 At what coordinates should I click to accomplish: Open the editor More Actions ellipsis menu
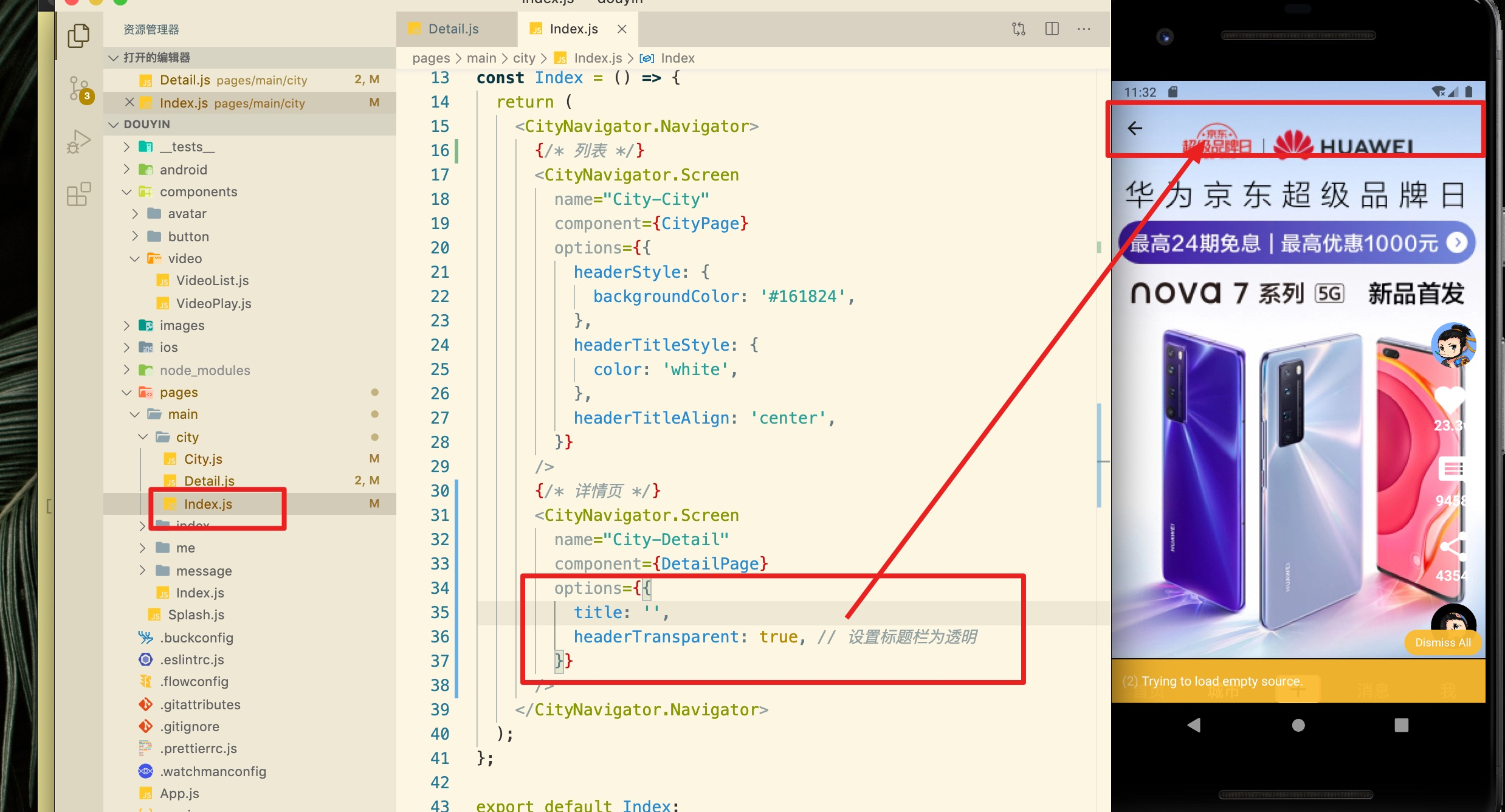1084,29
